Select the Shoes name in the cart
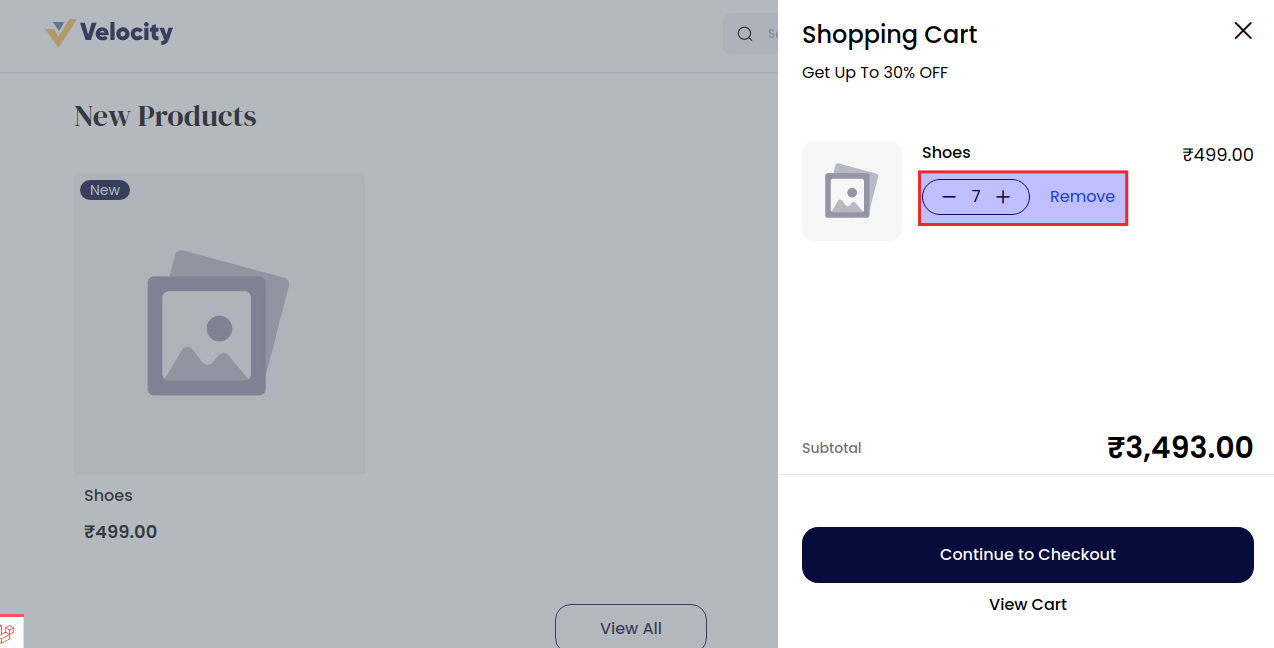Screen dimensions: 1274x648 click(946, 153)
